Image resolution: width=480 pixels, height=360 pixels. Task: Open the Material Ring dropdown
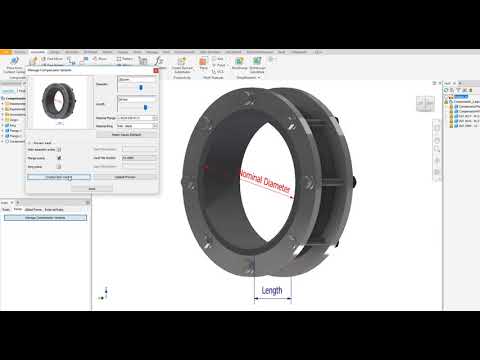155,126
